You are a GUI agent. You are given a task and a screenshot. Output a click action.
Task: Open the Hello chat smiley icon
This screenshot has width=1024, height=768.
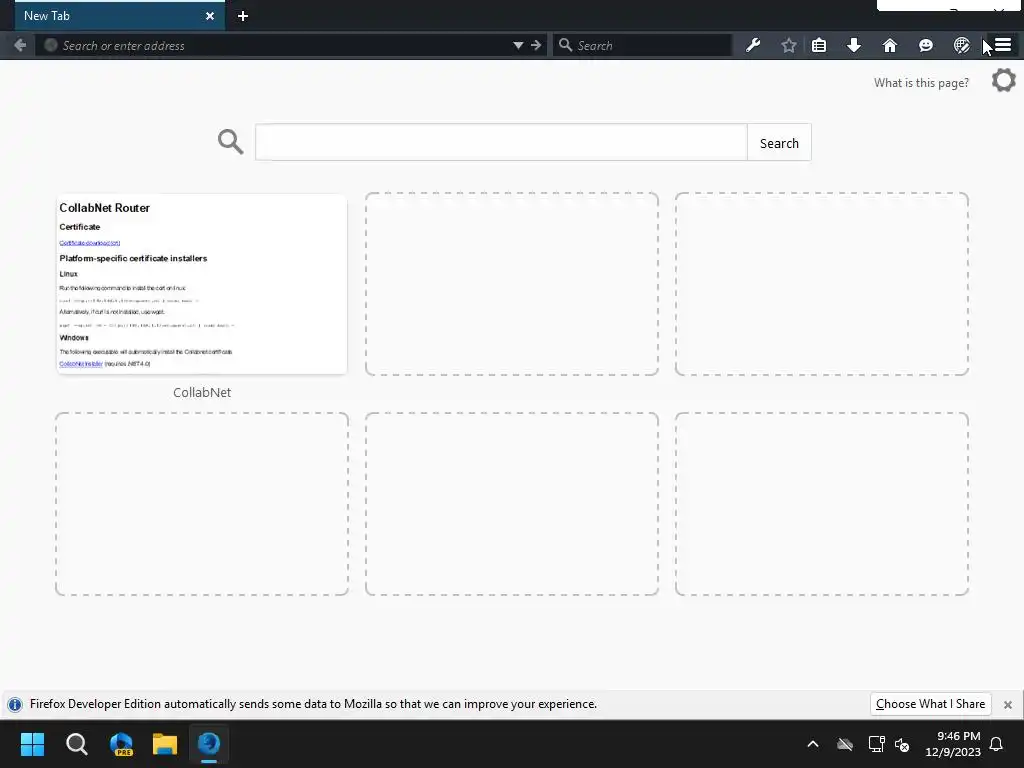click(925, 45)
